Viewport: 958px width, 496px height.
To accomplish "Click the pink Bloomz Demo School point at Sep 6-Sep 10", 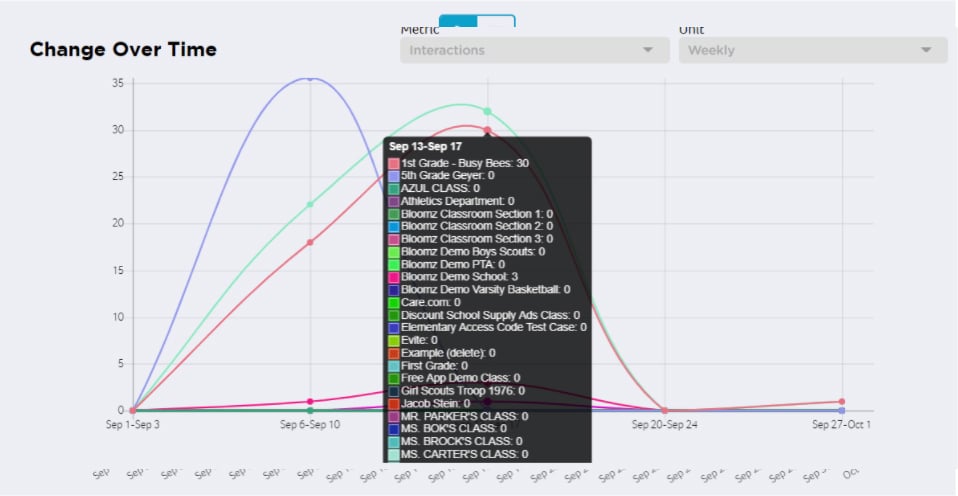I will [x=310, y=401].
